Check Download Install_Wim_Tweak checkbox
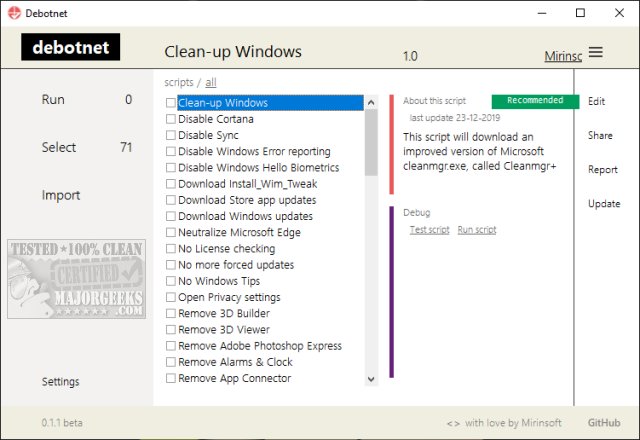640x440 pixels. click(171, 184)
